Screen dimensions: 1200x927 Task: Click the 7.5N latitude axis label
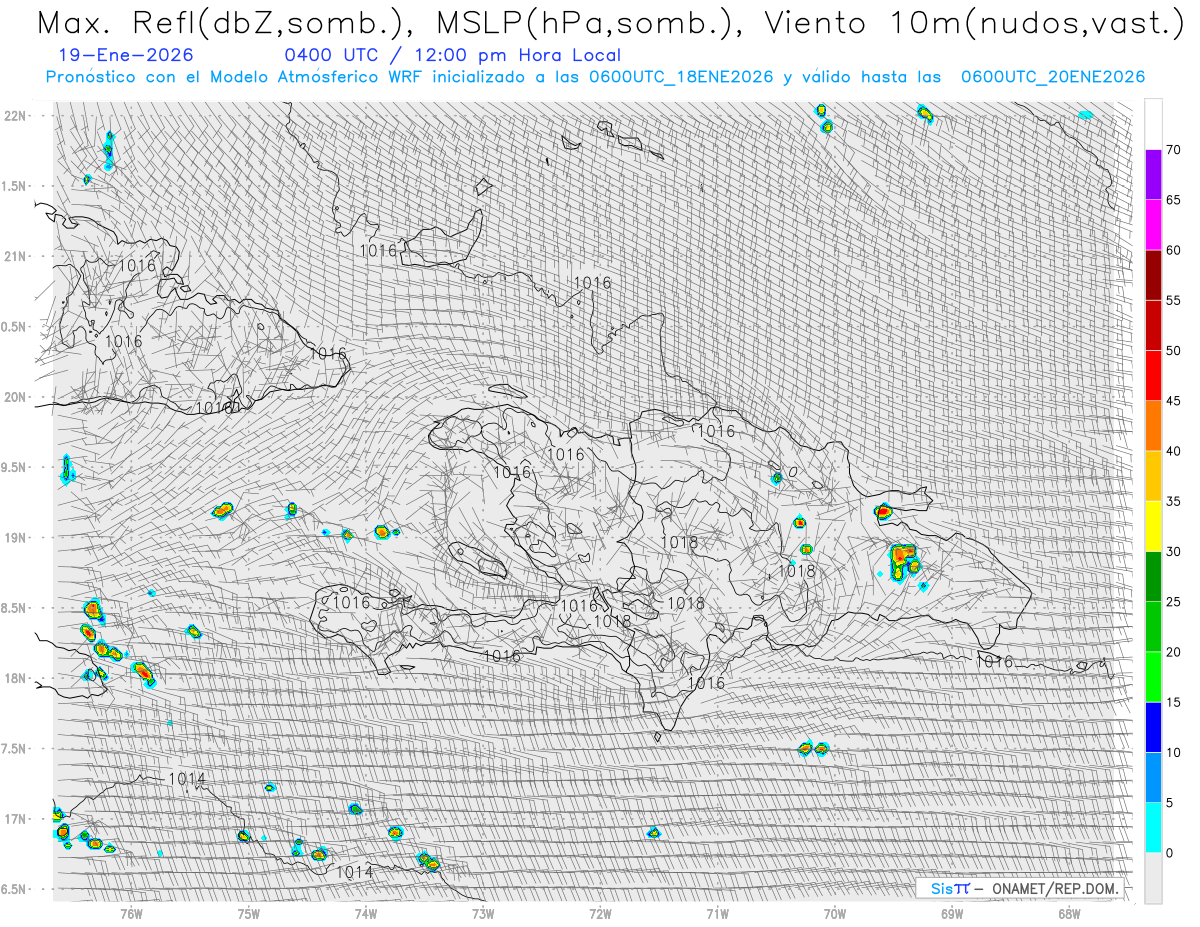(x=16, y=749)
